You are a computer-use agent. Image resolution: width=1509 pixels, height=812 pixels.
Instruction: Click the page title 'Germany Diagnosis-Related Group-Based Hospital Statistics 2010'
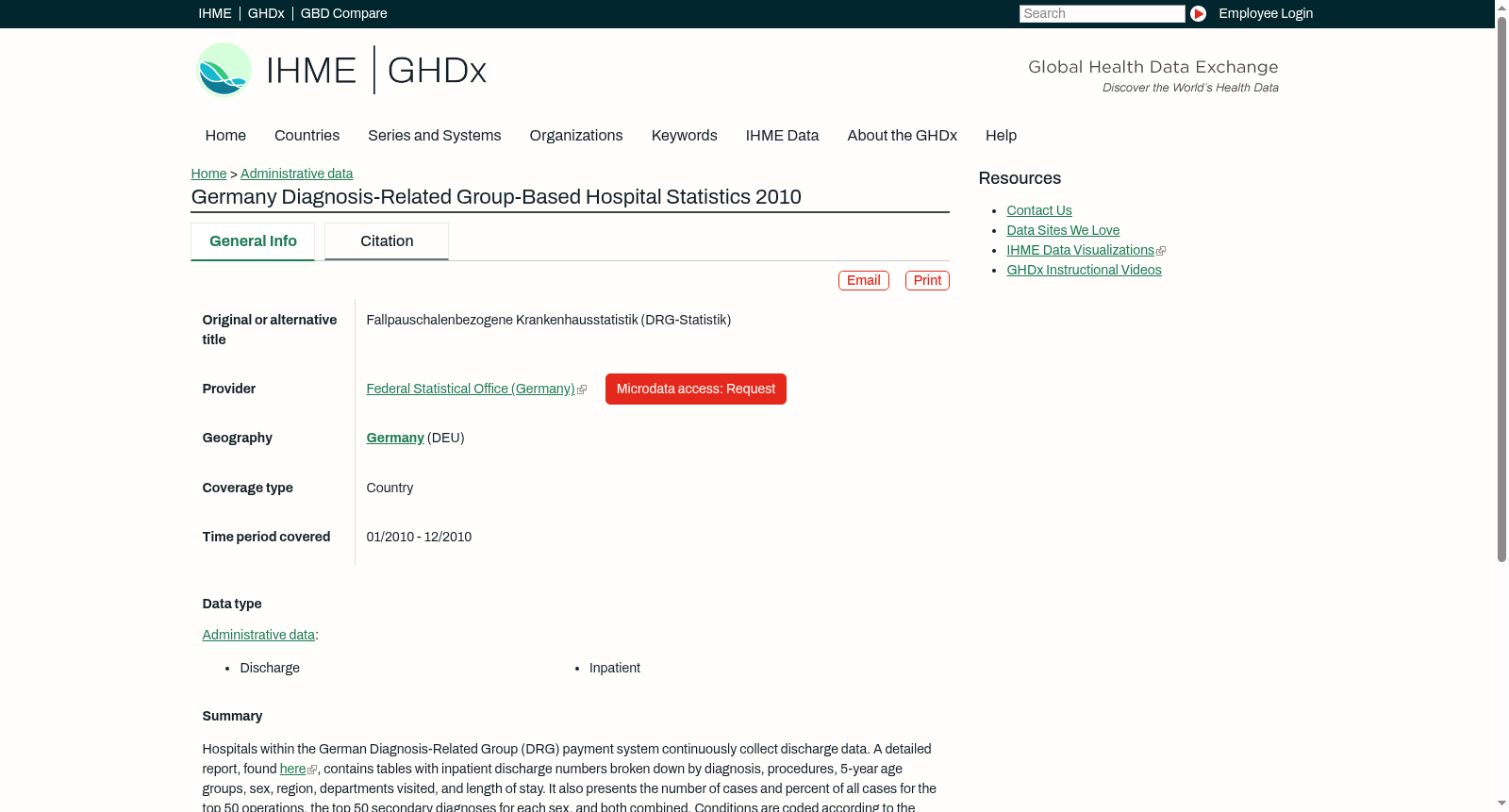pyautogui.click(x=496, y=197)
